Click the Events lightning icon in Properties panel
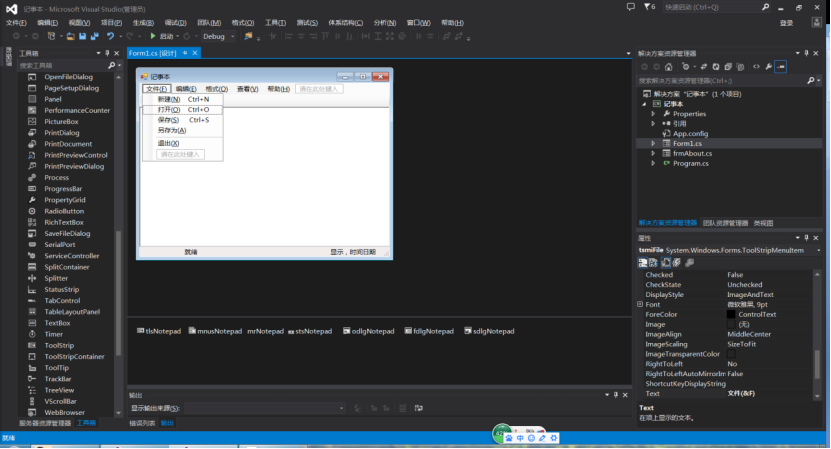 coord(677,262)
